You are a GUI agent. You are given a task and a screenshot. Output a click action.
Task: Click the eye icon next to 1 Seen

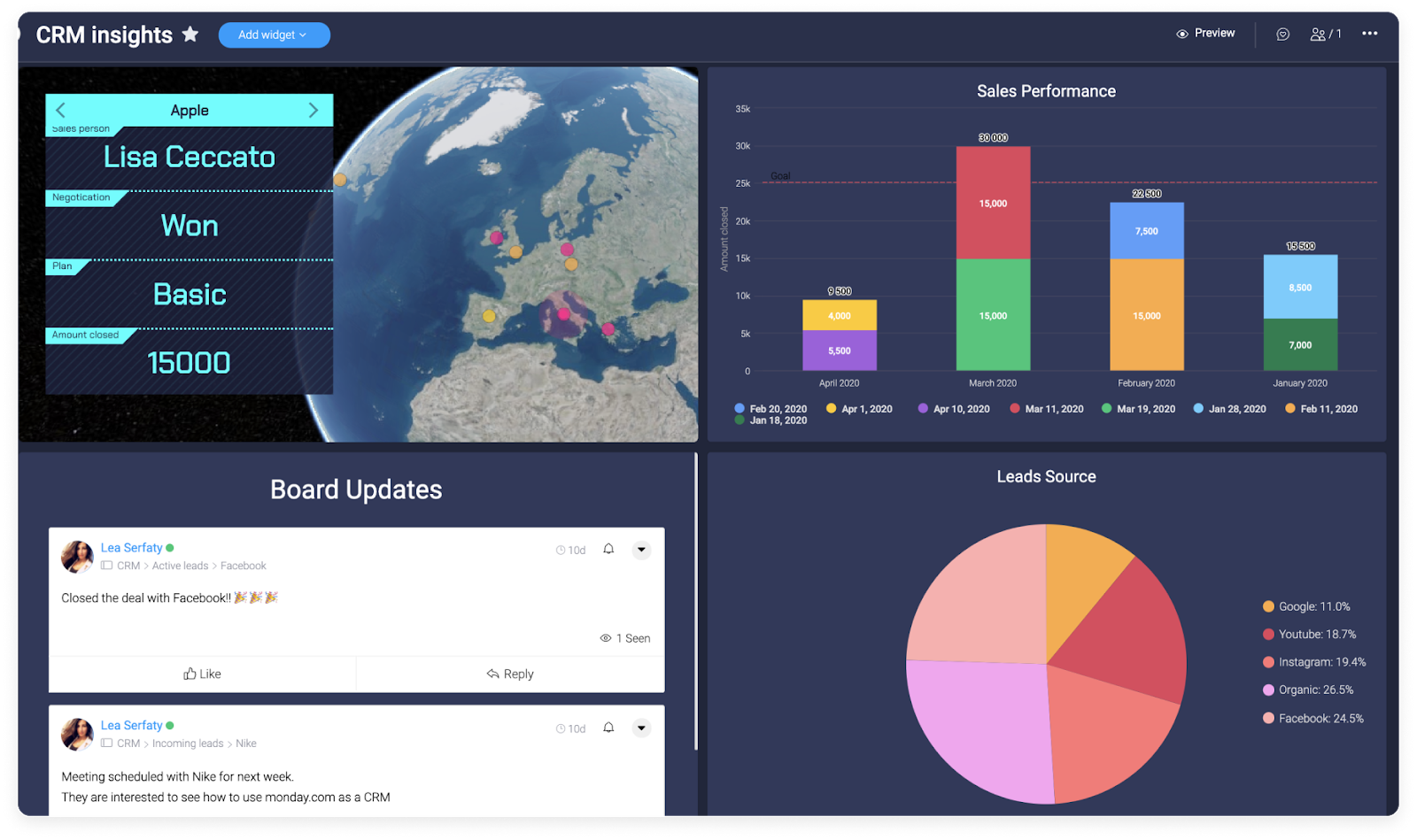(x=607, y=637)
